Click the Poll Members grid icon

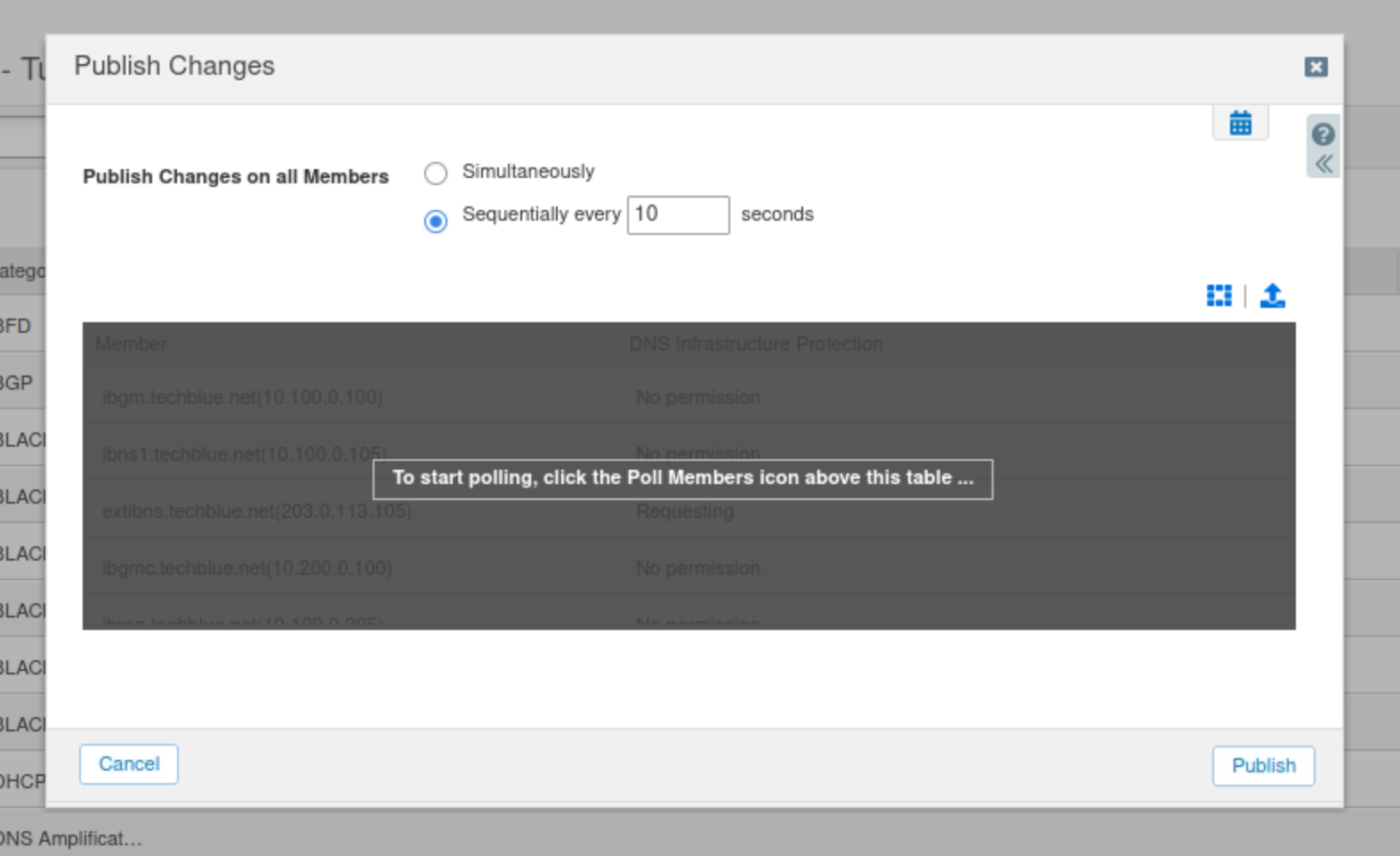point(1219,295)
